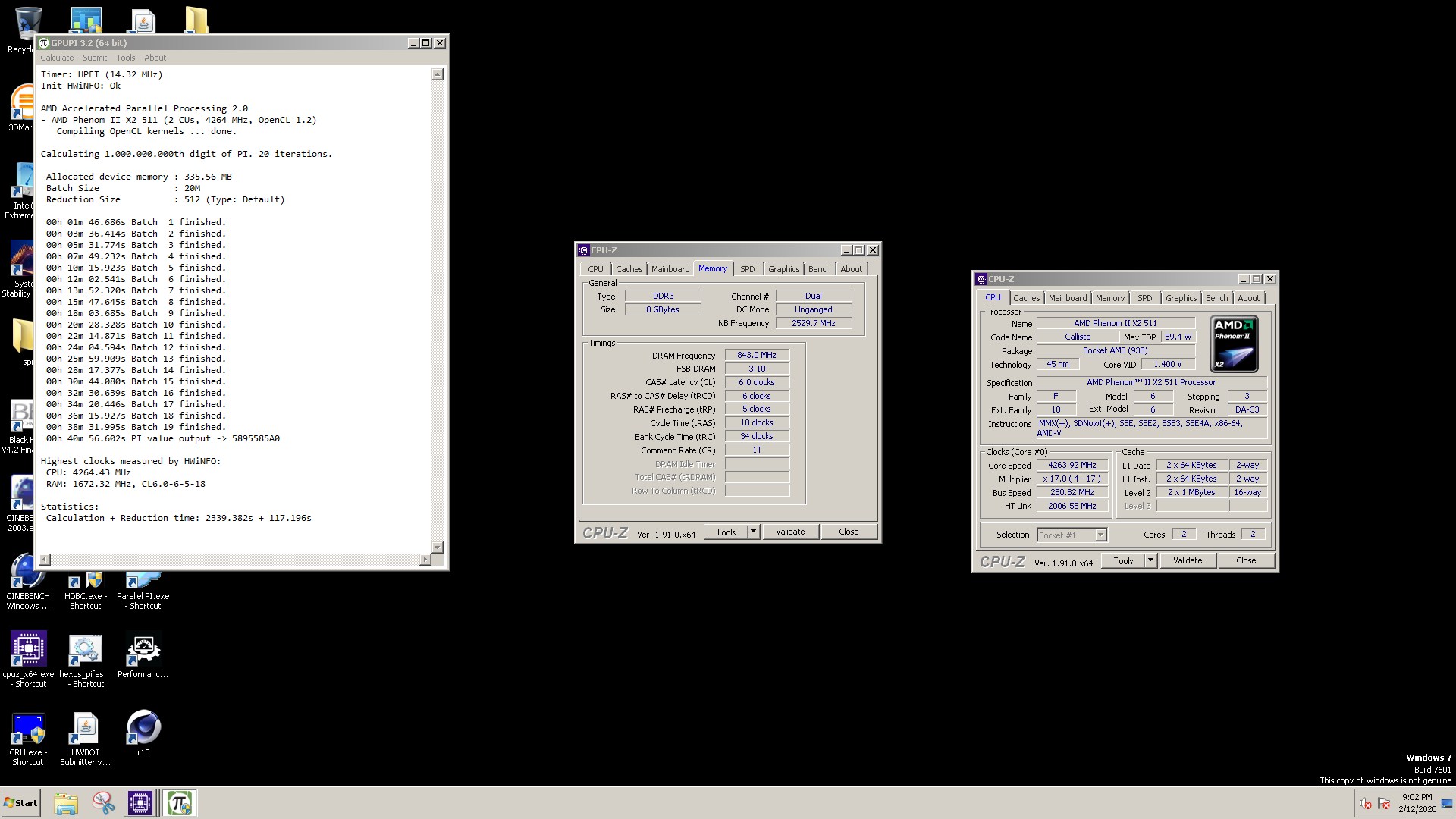
Task: Click the Core Speed 4263.92 MHz value
Action: [1072, 465]
